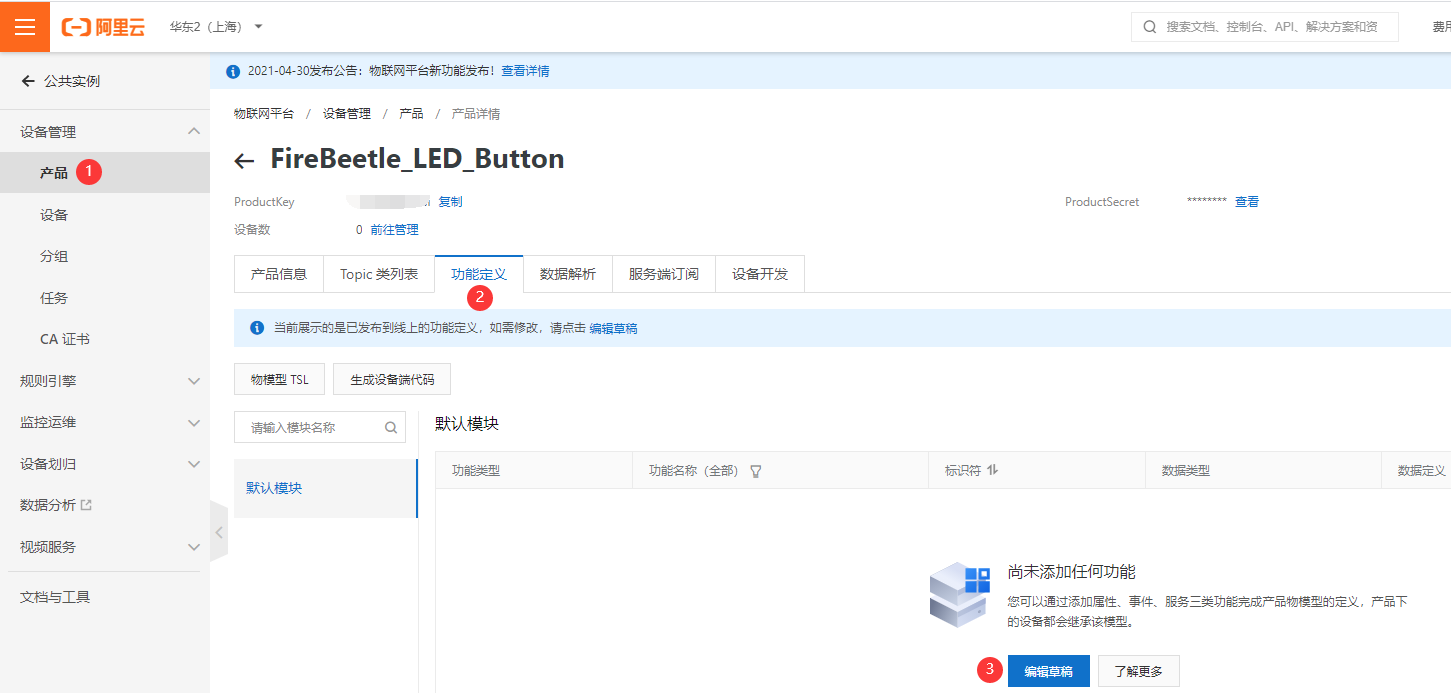
Task: Open the 华东2（上海） region dropdown
Action: [216, 27]
